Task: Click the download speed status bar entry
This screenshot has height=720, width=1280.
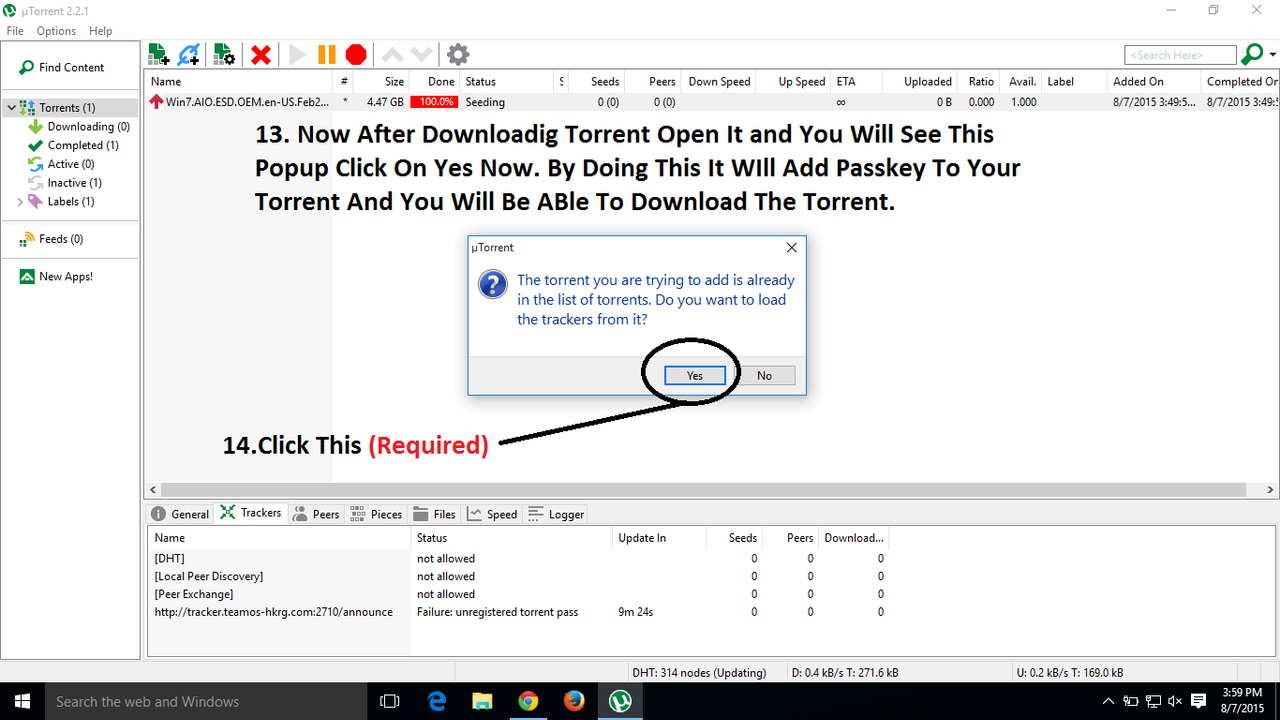Action: (x=845, y=672)
